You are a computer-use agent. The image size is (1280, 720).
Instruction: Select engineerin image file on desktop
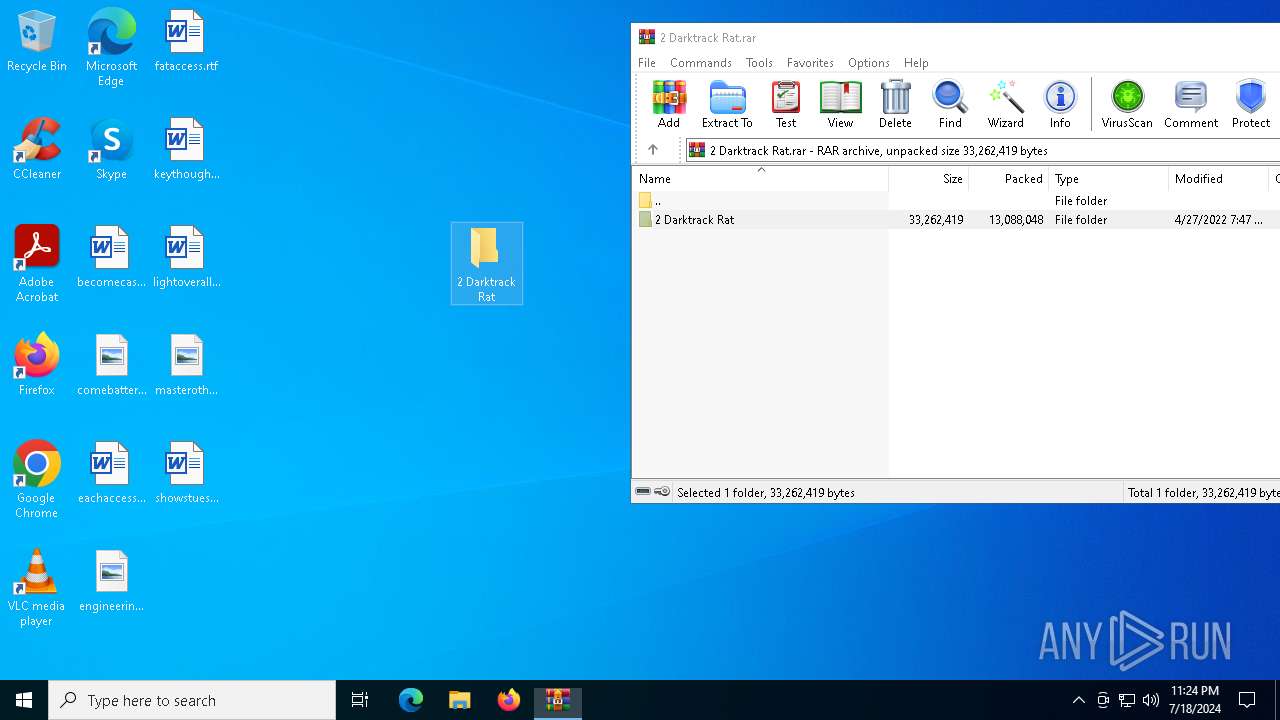(x=111, y=582)
